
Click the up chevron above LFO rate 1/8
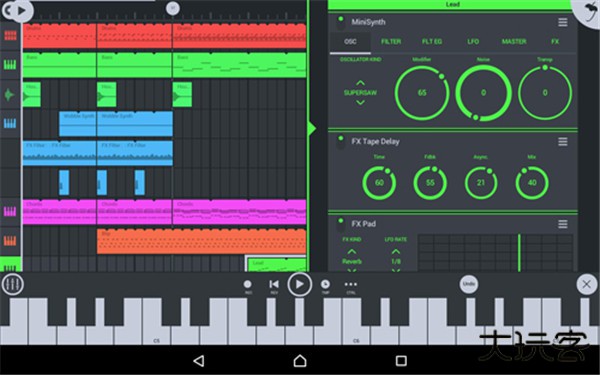click(x=396, y=252)
